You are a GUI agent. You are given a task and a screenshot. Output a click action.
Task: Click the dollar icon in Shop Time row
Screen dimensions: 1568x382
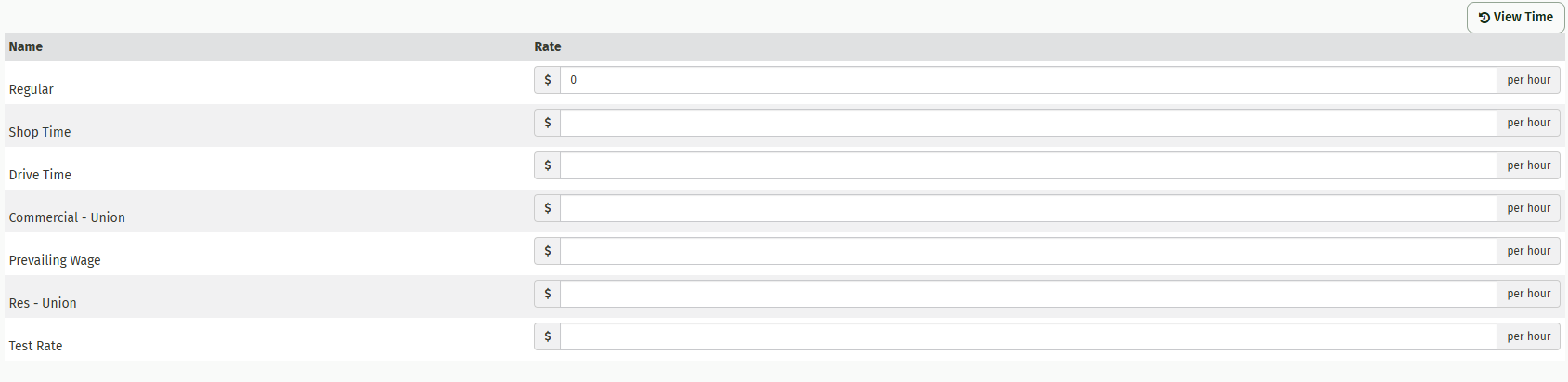[x=548, y=123]
